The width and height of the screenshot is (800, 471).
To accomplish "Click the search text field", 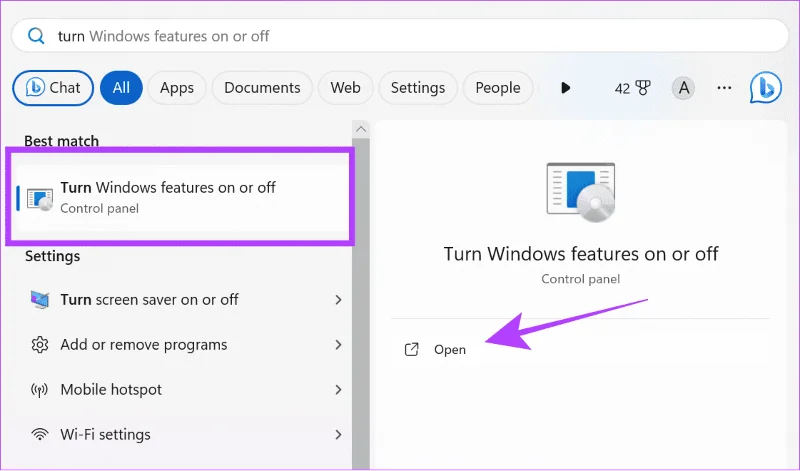I will click(399, 36).
